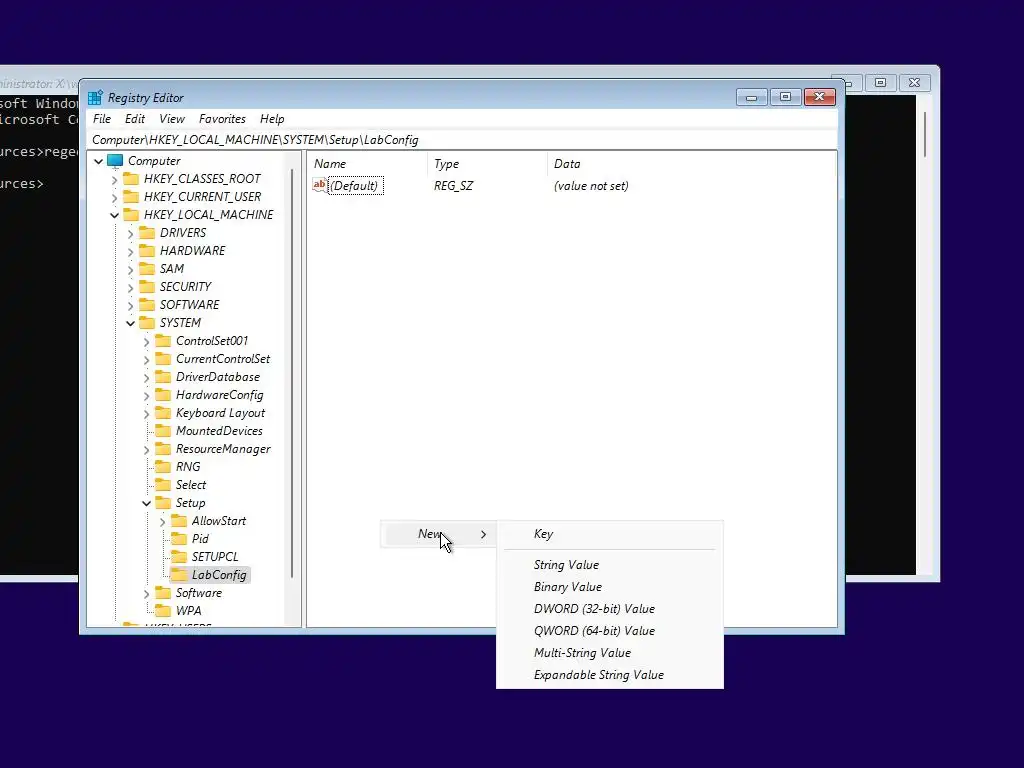This screenshot has width=1024, height=768.
Task: Click the HKEY_CURRENT_USER folder icon
Action: [131, 197]
